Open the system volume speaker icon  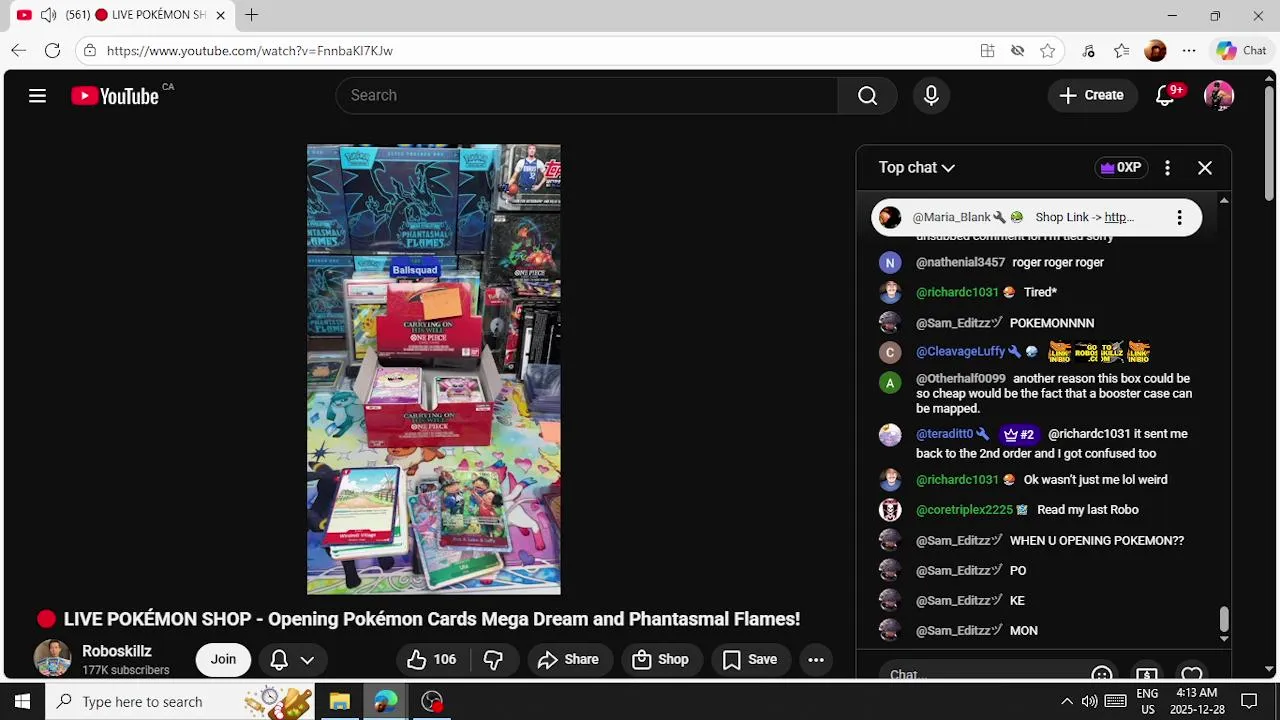[x=1089, y=701]
